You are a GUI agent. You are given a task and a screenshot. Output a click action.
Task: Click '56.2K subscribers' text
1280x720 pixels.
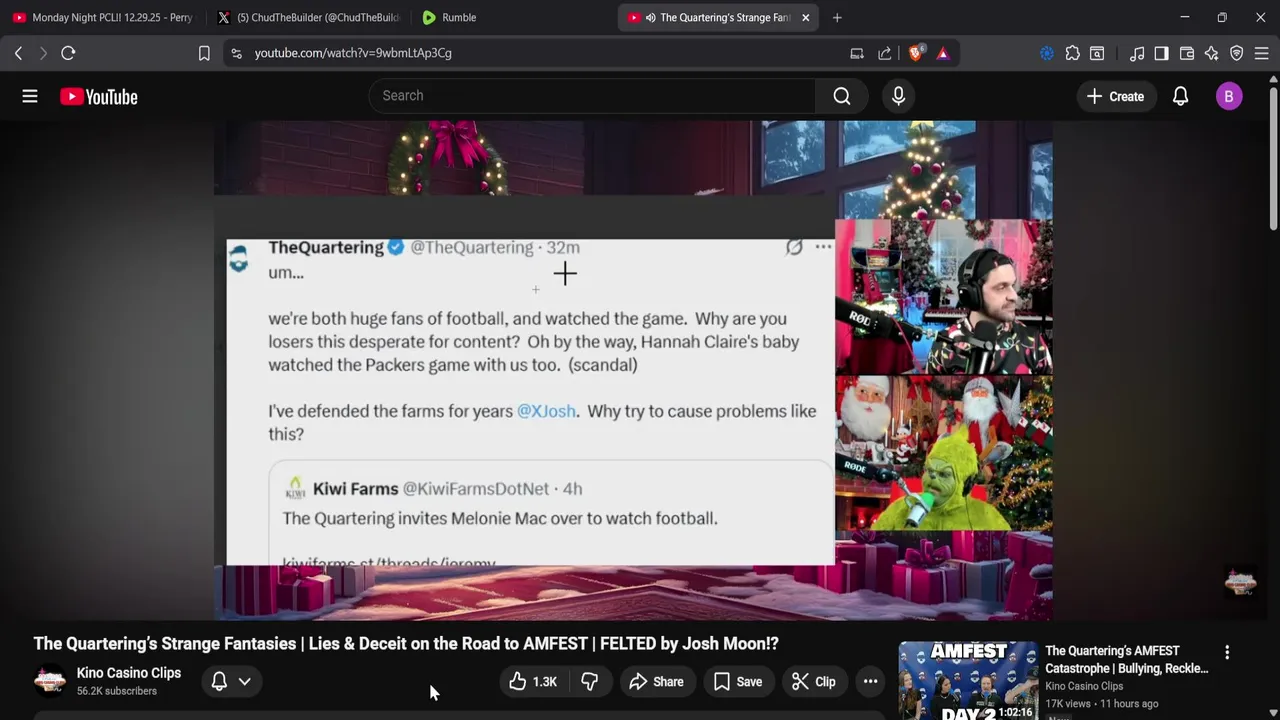coord(117,691)
